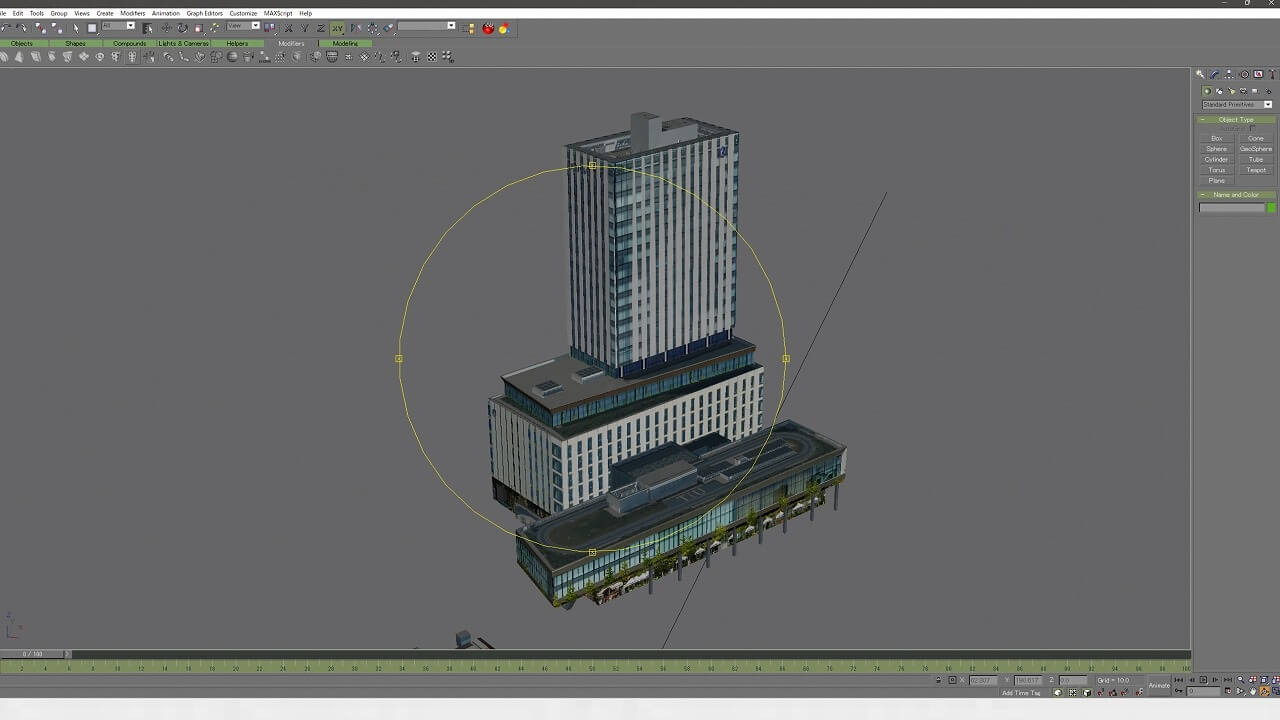Toggle the selection lock icon

[x=939, y=680]
